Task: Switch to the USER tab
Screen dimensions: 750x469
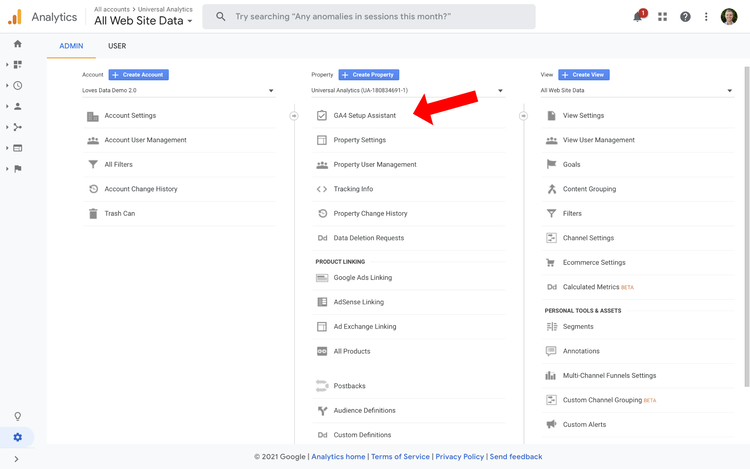Action: [x=117, y=46]
